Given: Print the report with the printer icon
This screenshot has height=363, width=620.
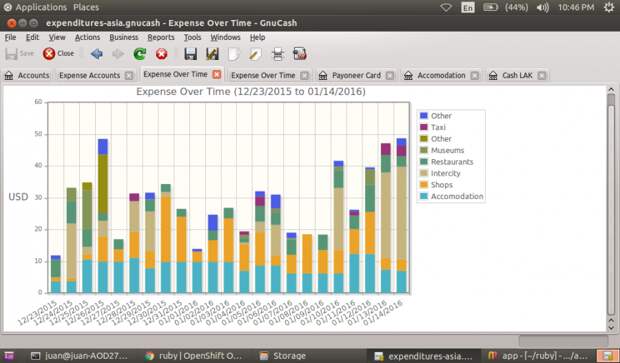Looking at the screenshot, I should click(278, 54).
